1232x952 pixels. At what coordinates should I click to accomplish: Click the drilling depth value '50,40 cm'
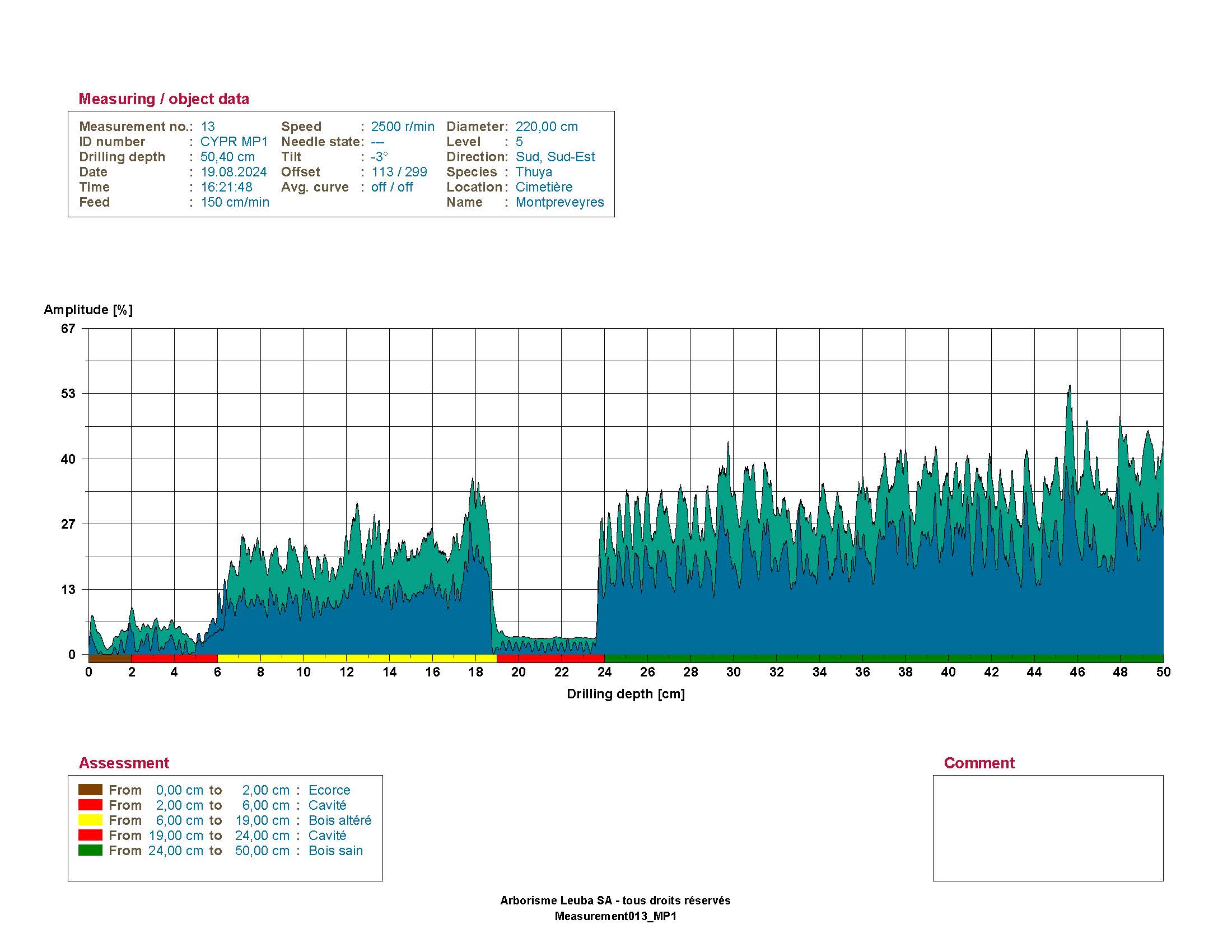click(x=228, y=157)
